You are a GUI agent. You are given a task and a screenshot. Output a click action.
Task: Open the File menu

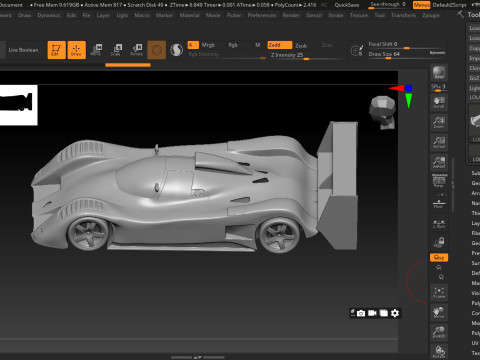point(86,15)
